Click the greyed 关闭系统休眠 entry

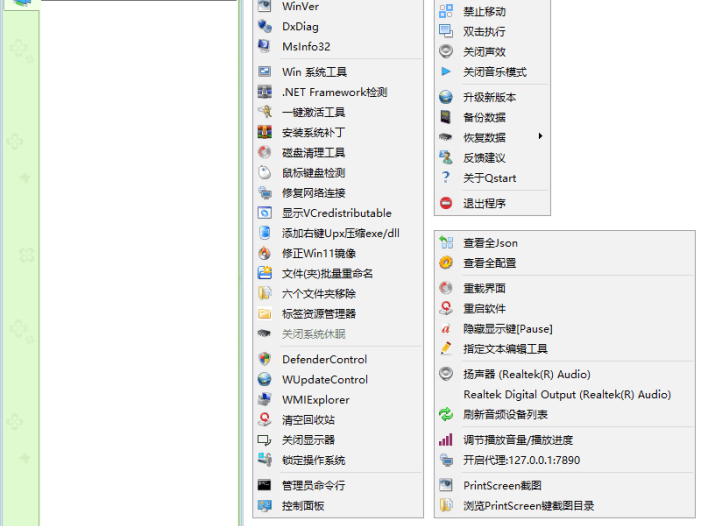tap(338, 334)
